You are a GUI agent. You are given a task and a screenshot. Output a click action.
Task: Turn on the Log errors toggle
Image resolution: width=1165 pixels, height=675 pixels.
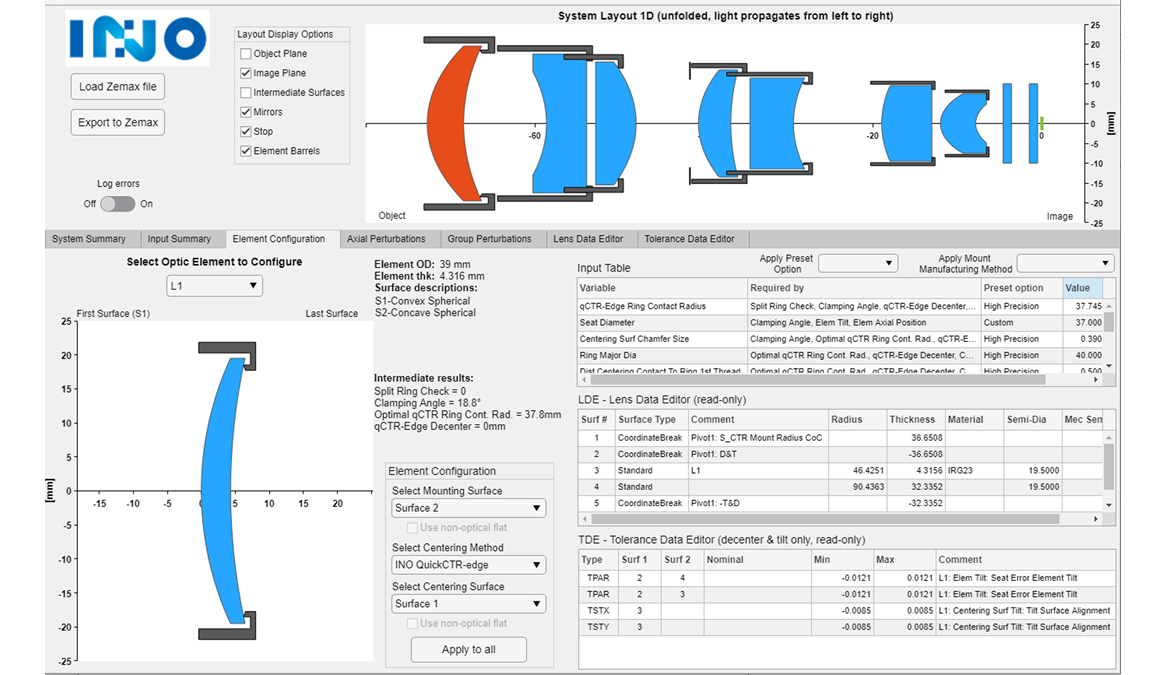[x=124, y=203]
